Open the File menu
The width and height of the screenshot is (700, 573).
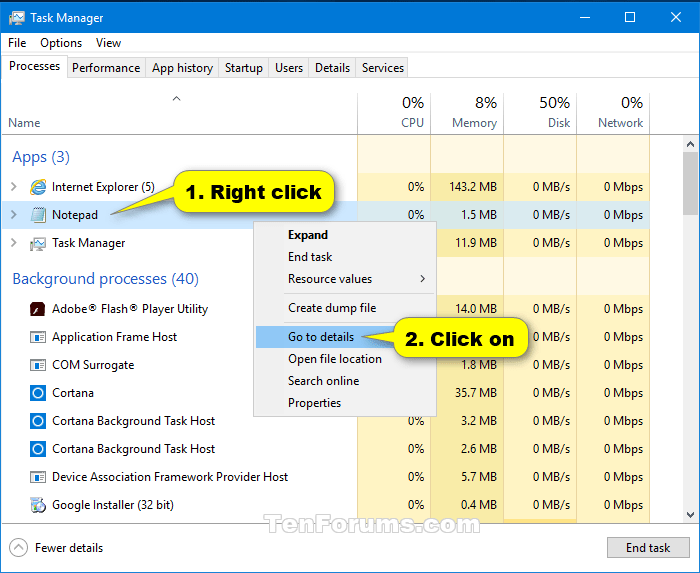pyautogui.click(x=17, y=43)
